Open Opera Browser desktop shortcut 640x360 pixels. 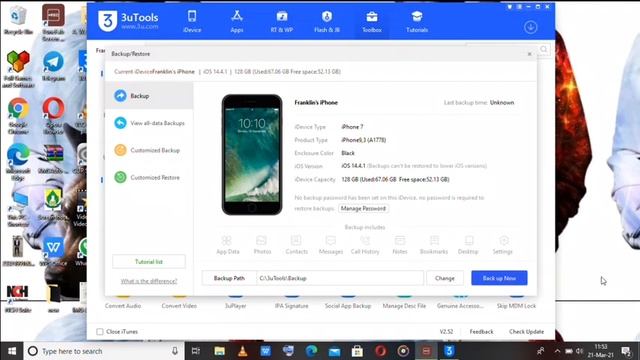(x=53, y=116)
